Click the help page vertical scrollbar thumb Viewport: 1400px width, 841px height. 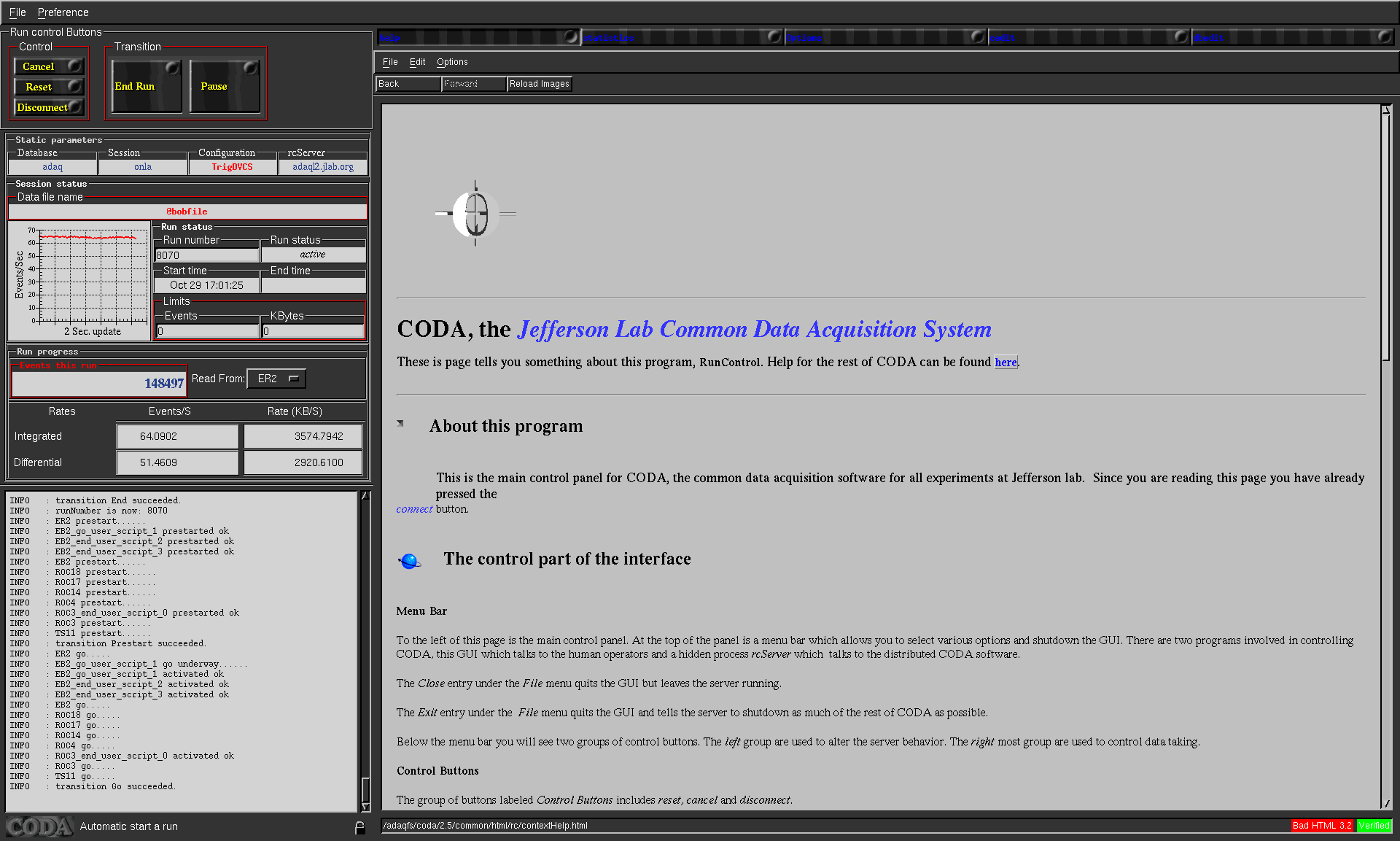(1386, 238)
